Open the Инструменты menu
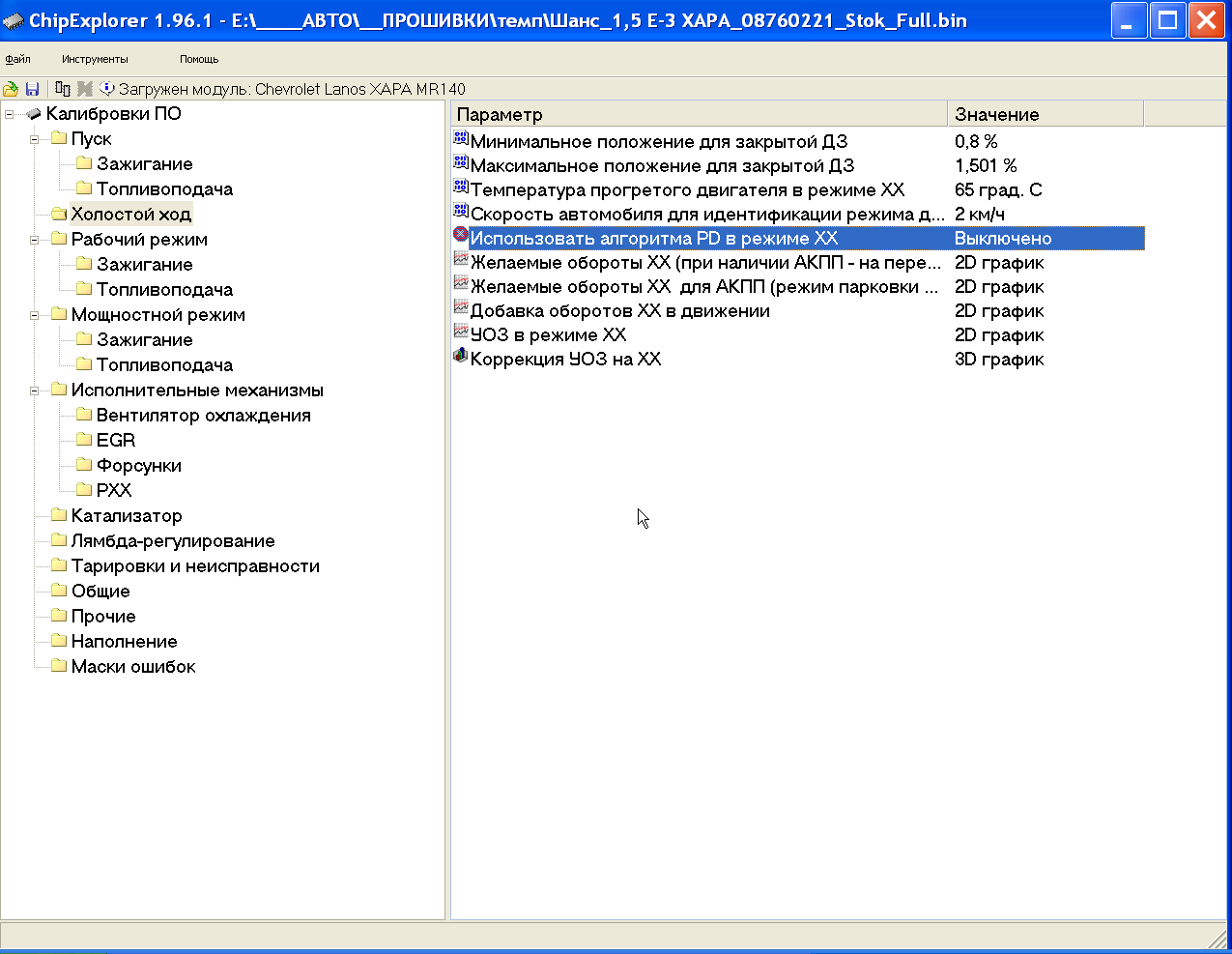Image resolution: width=1232 pixels, height=954 pixels. (95, 59)
